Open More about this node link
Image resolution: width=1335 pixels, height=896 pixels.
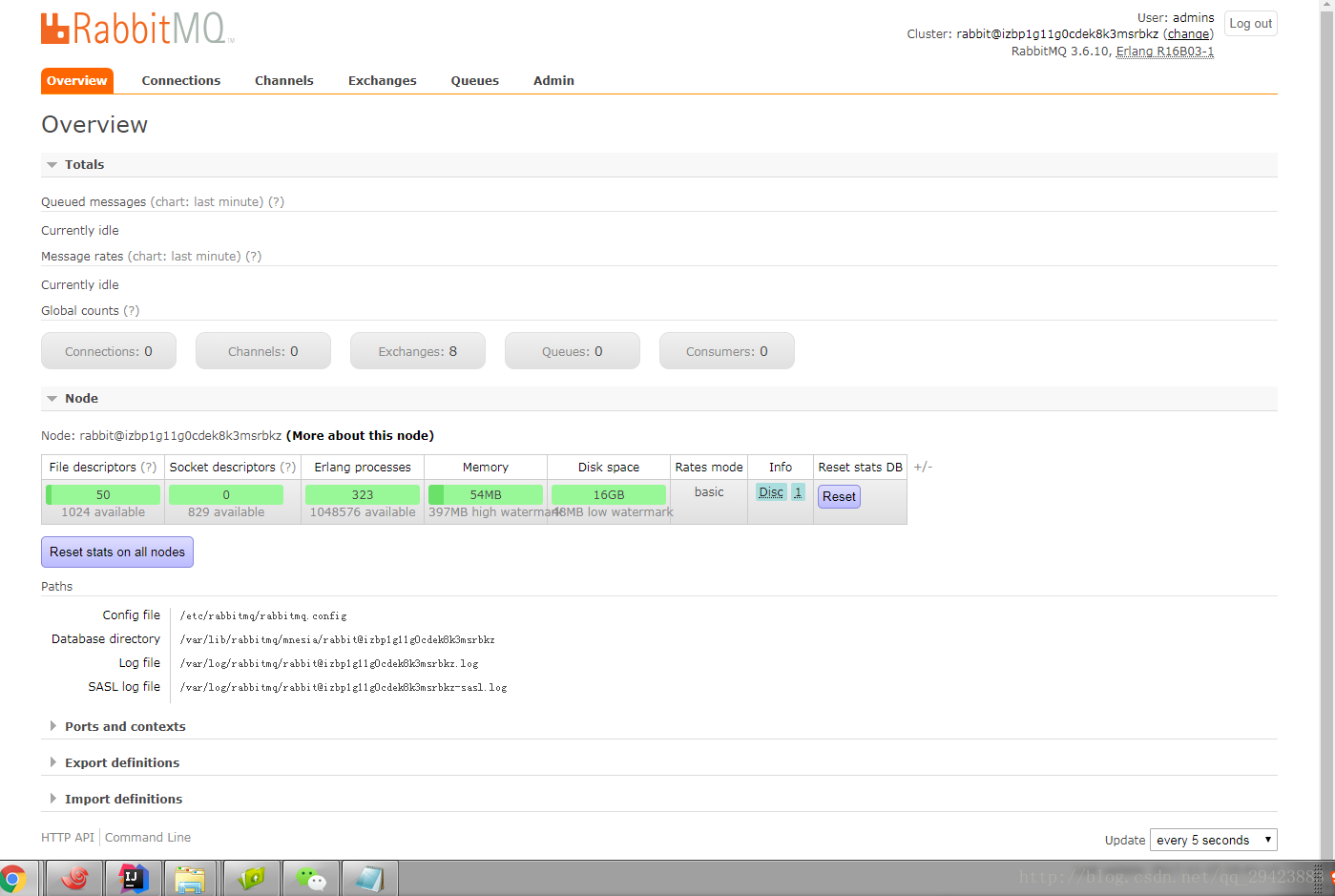360,436
